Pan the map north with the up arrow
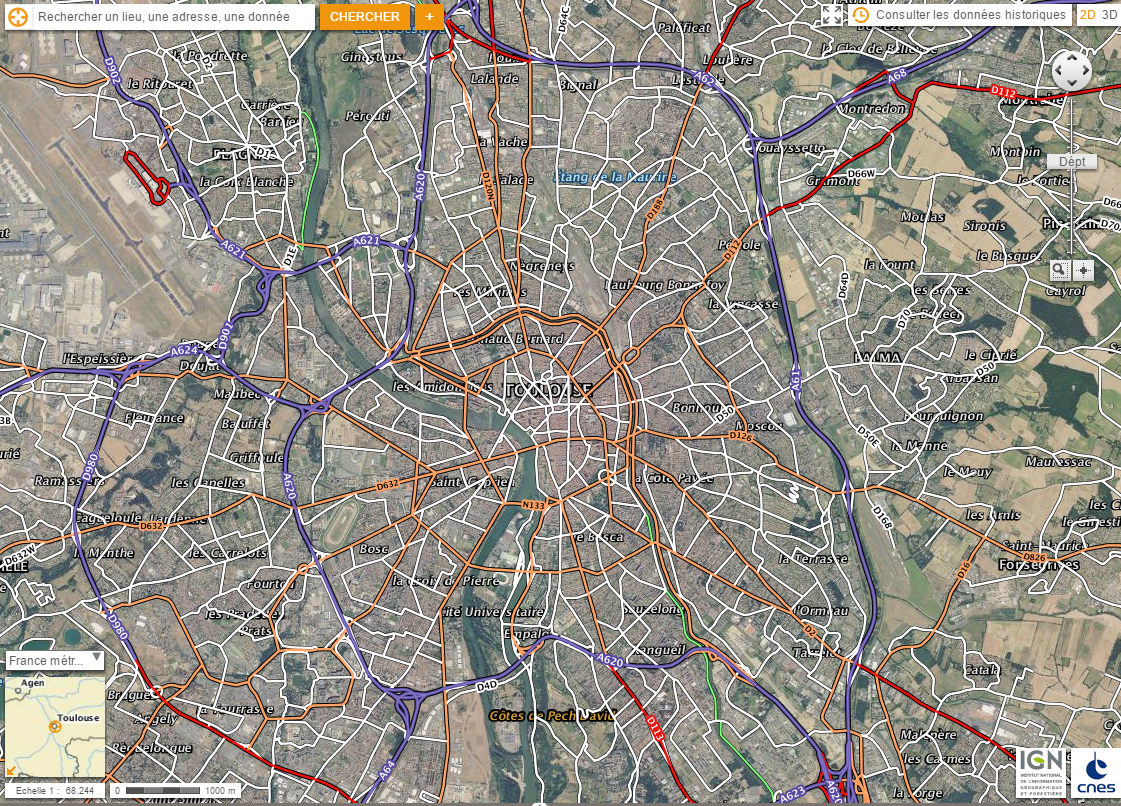 pyautogui.click(x=1071, y=57)
